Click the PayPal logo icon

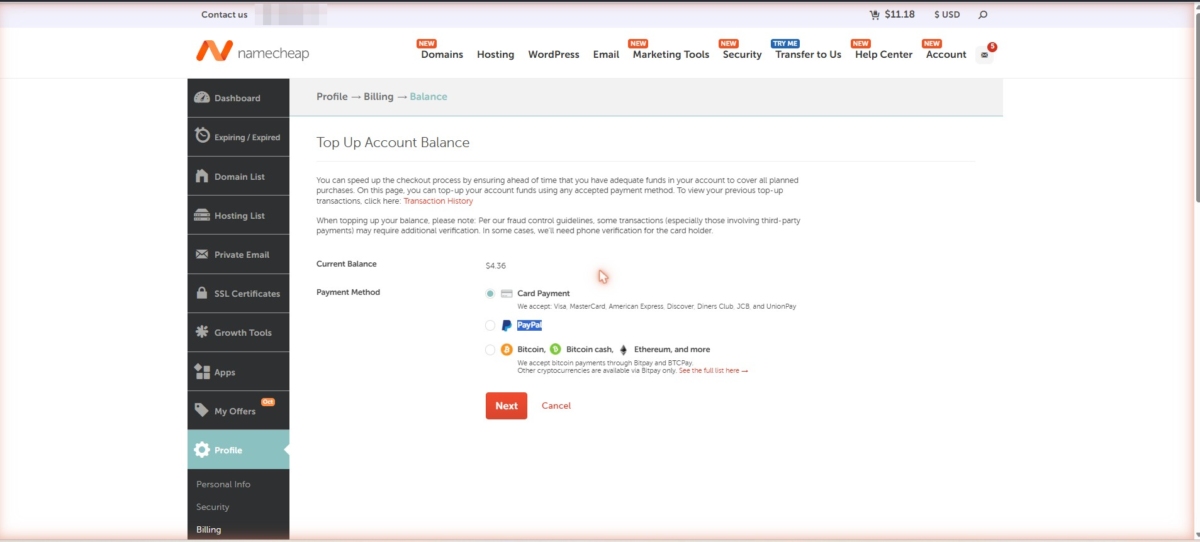pos(507,325)
